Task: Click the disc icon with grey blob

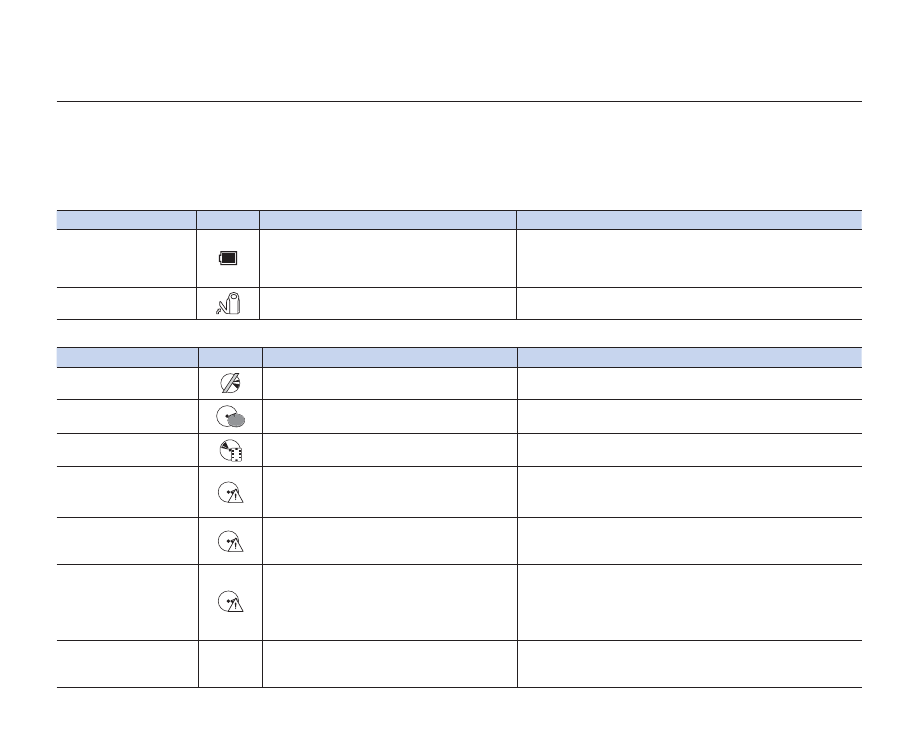Action: point(230,416)
